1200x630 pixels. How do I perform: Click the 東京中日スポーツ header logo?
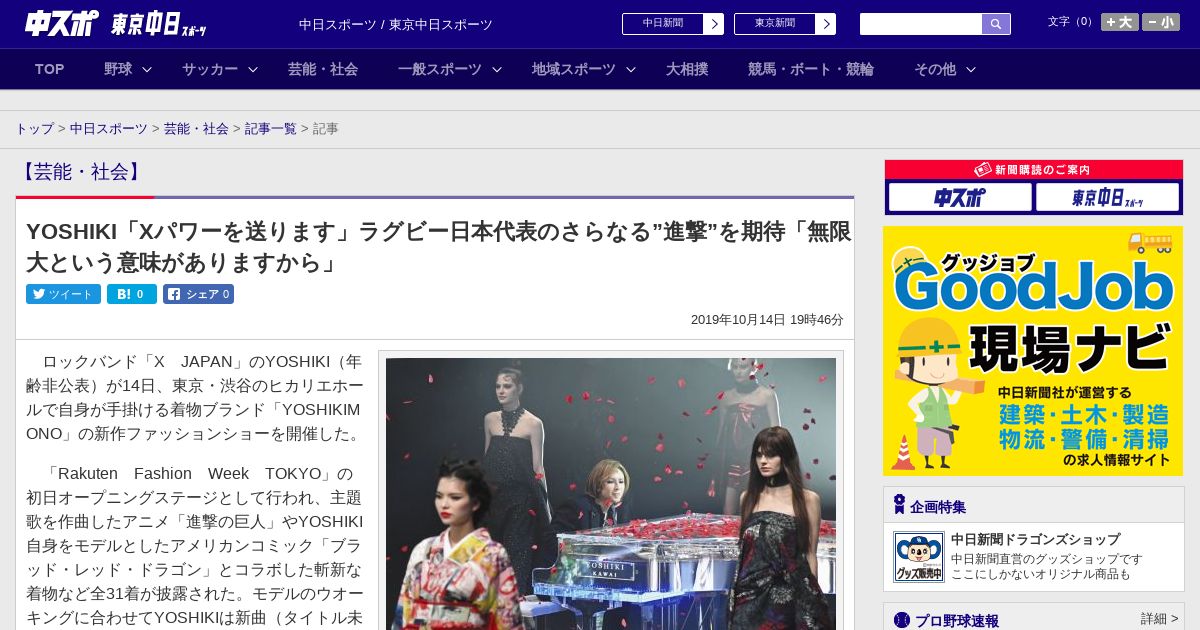(x=158, y=24)
